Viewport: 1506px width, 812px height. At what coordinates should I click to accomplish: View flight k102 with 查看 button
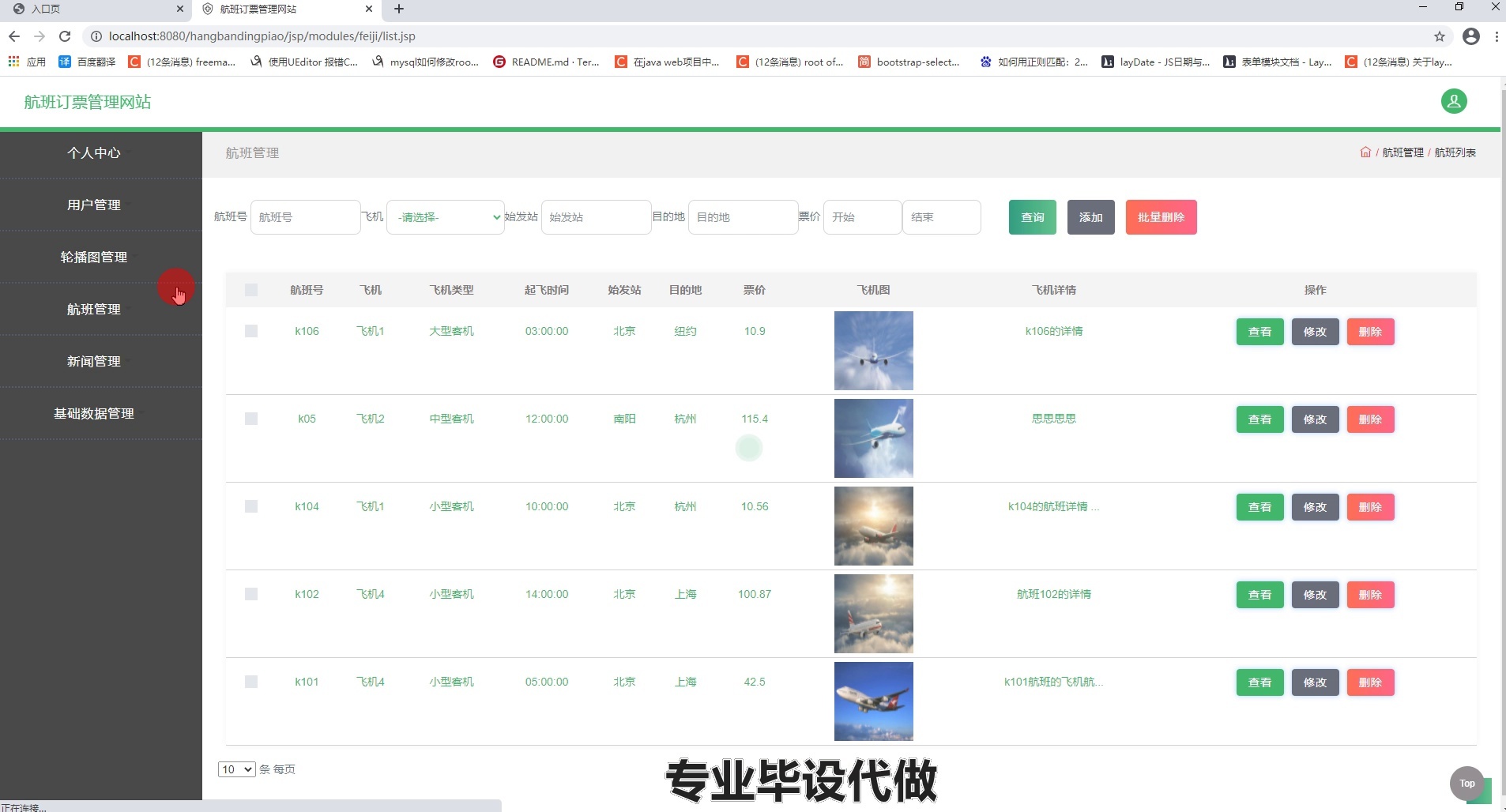tap(1260, 595)
